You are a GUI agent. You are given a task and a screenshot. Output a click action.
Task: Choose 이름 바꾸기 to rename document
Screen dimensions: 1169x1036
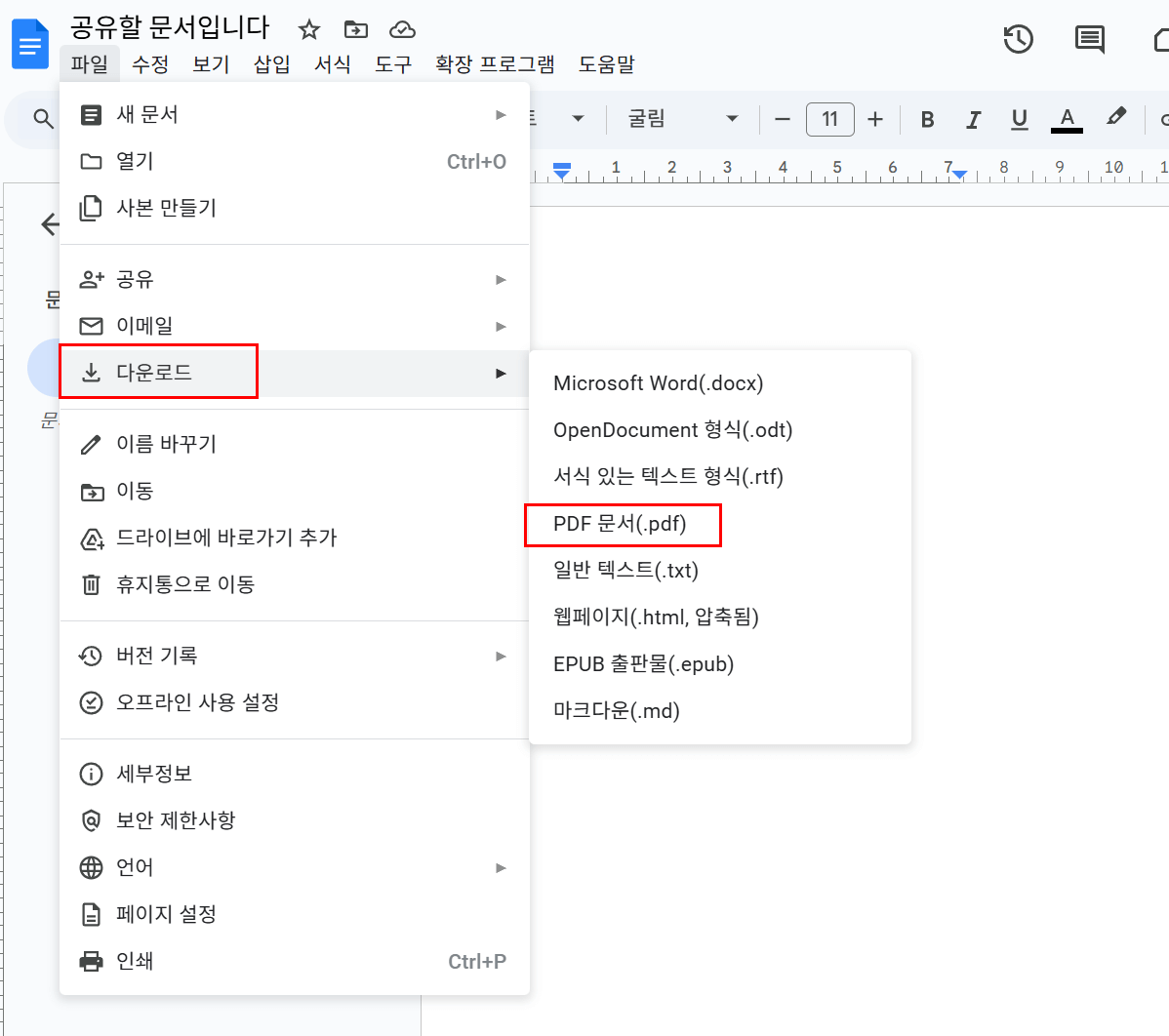(x=295, y=444)
